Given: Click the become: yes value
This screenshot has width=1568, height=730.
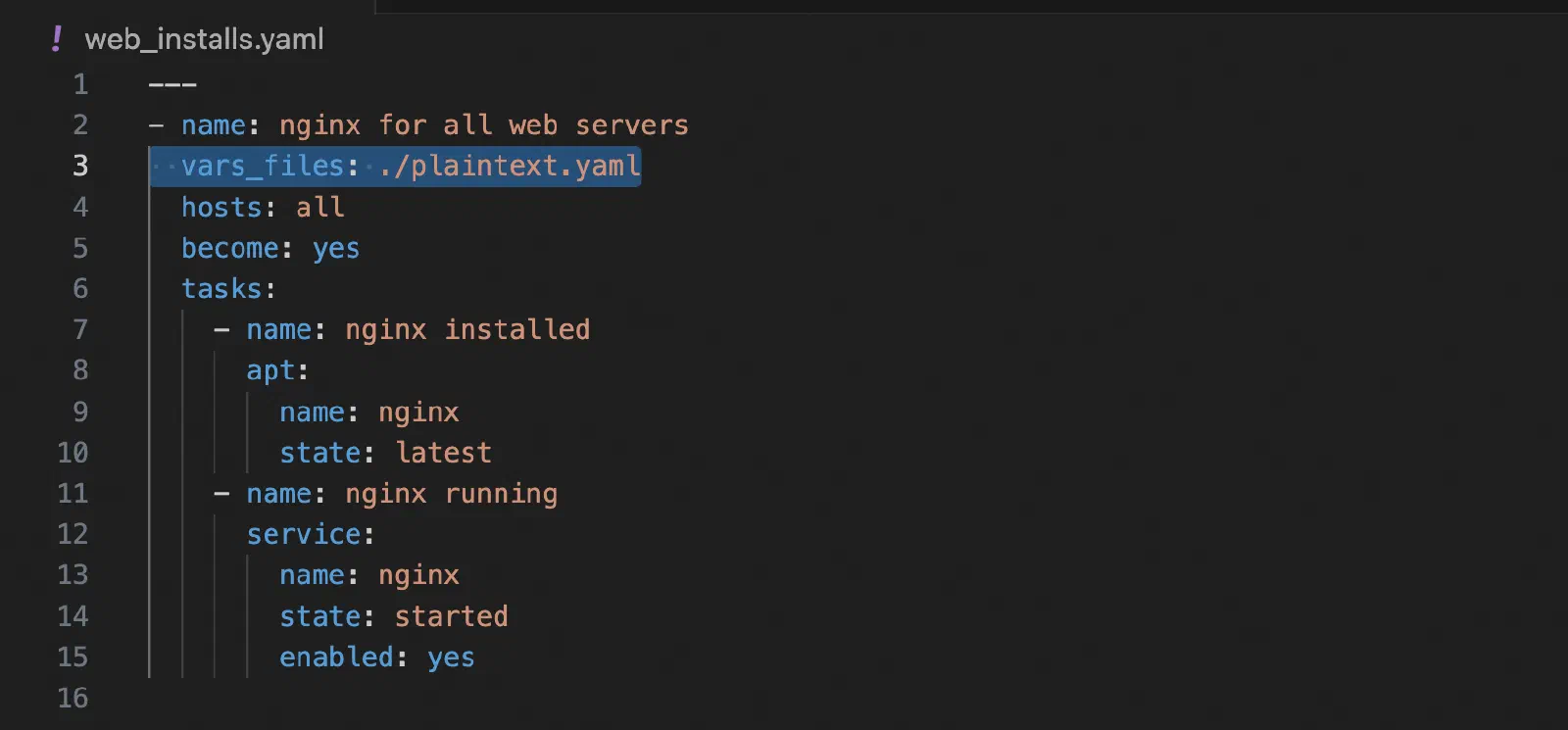Looking at the screenshot, I should [x=336, y=249].
